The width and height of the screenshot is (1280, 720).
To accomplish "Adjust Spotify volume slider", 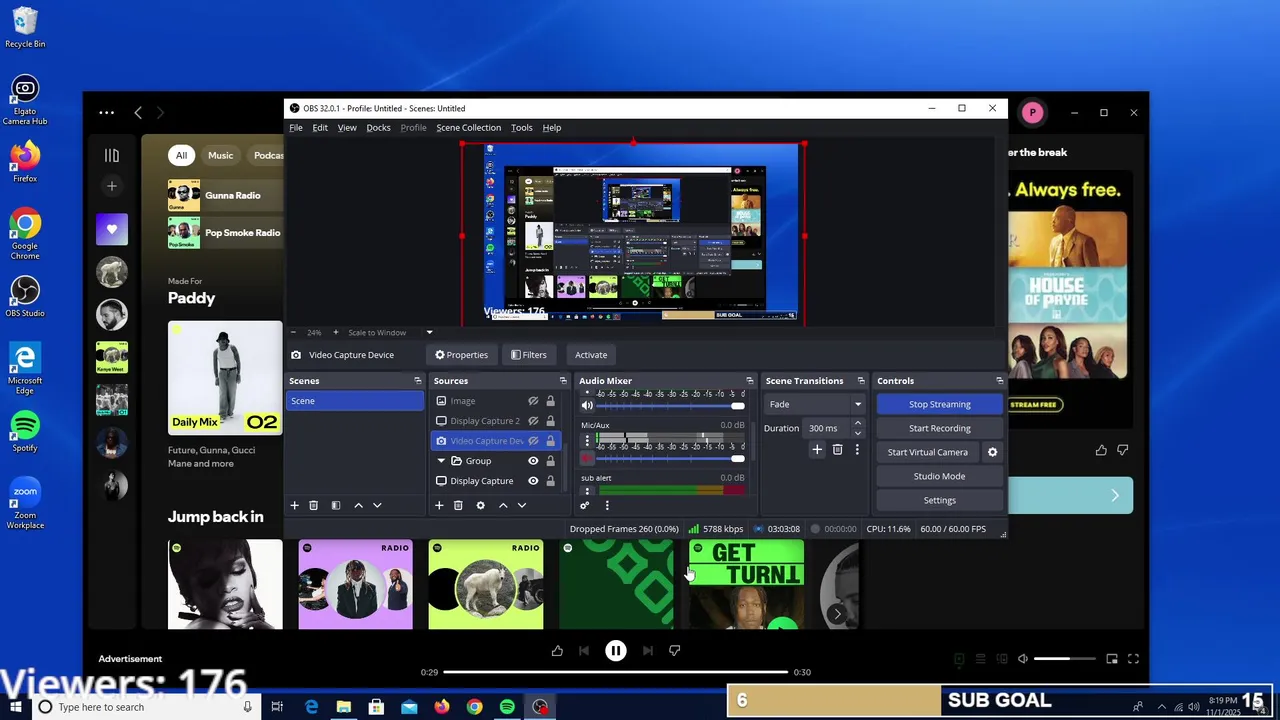I will point(1066,659).
